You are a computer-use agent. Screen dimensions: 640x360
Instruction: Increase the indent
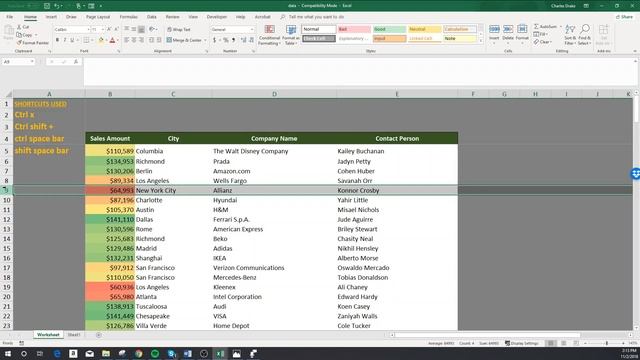(159, 40)
